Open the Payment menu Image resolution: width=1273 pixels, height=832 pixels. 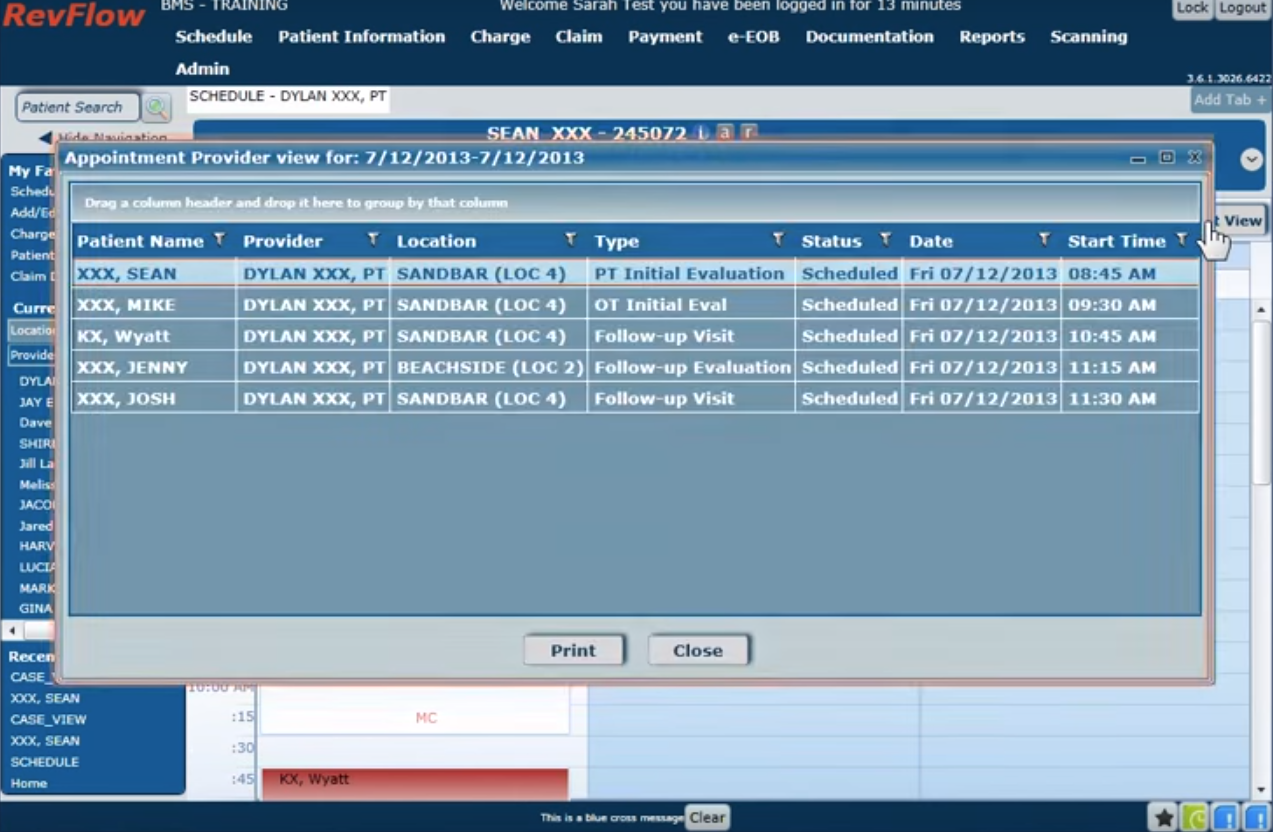(x=665, y=37)
